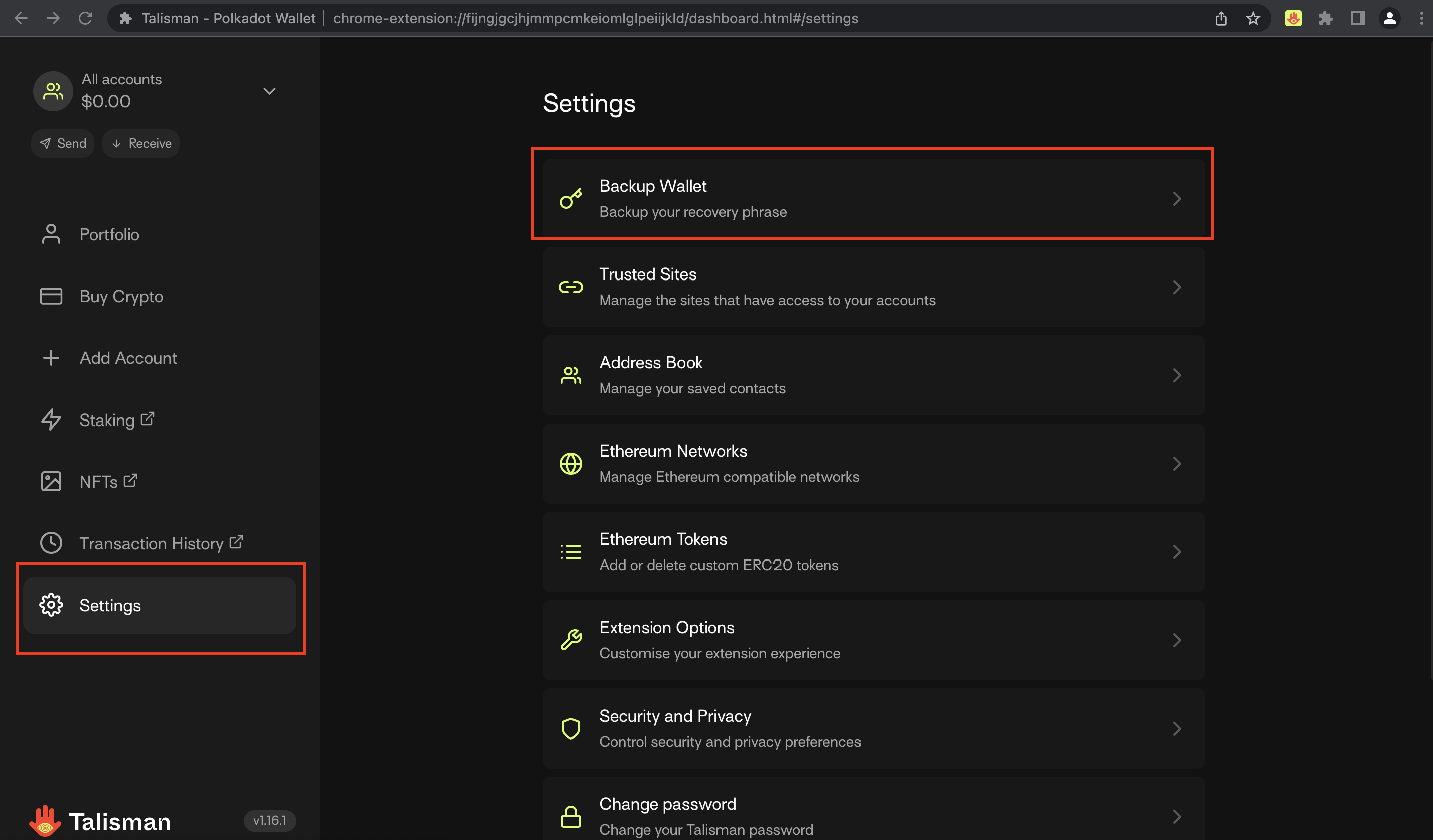Screen dimensions: 1433x840
Task: Choose Add Account in the sidebar
Action: [159, 358]
